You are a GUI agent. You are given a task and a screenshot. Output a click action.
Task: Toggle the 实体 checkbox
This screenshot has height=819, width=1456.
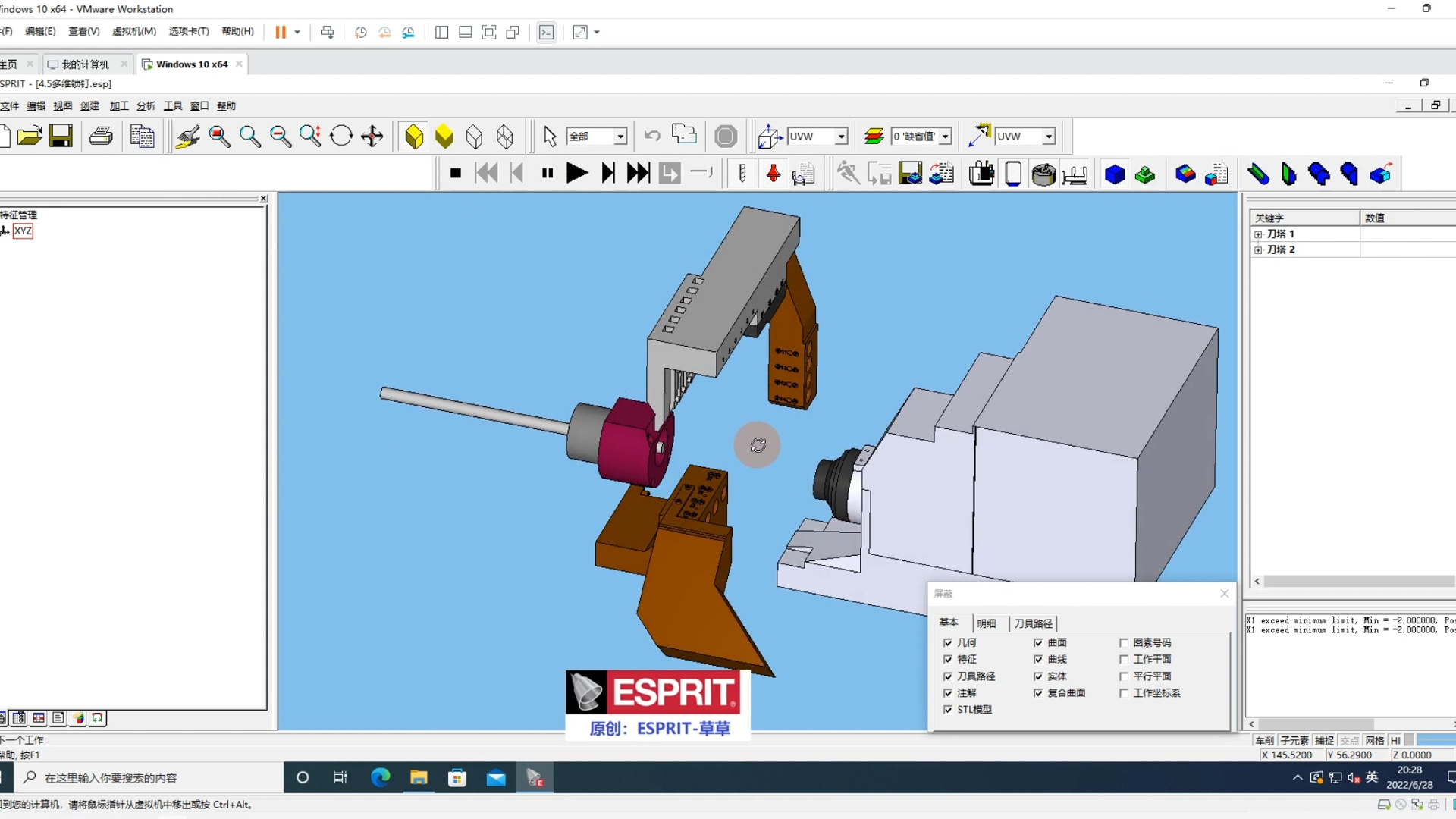(x=1038, y=676)
